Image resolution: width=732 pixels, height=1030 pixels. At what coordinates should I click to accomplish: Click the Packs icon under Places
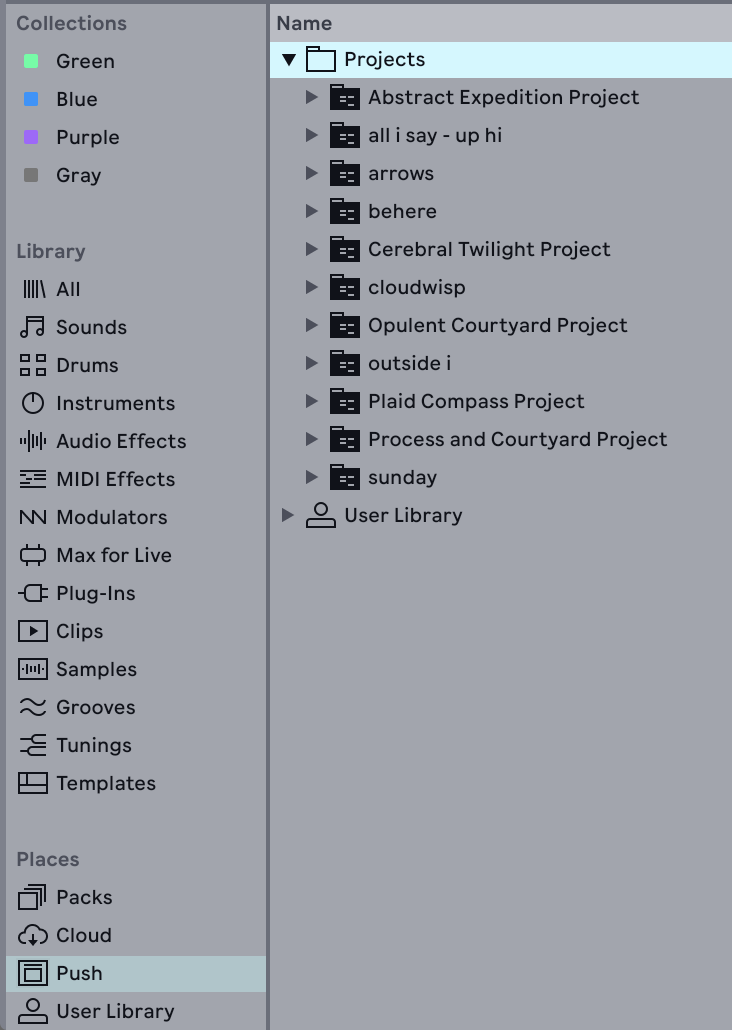(28, 897)
